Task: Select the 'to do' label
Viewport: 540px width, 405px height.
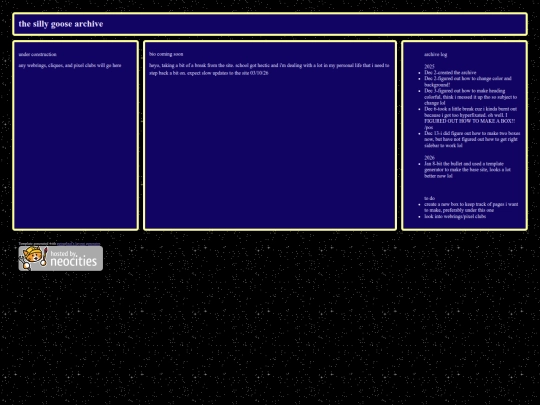Action: click(x=429, y=198)
